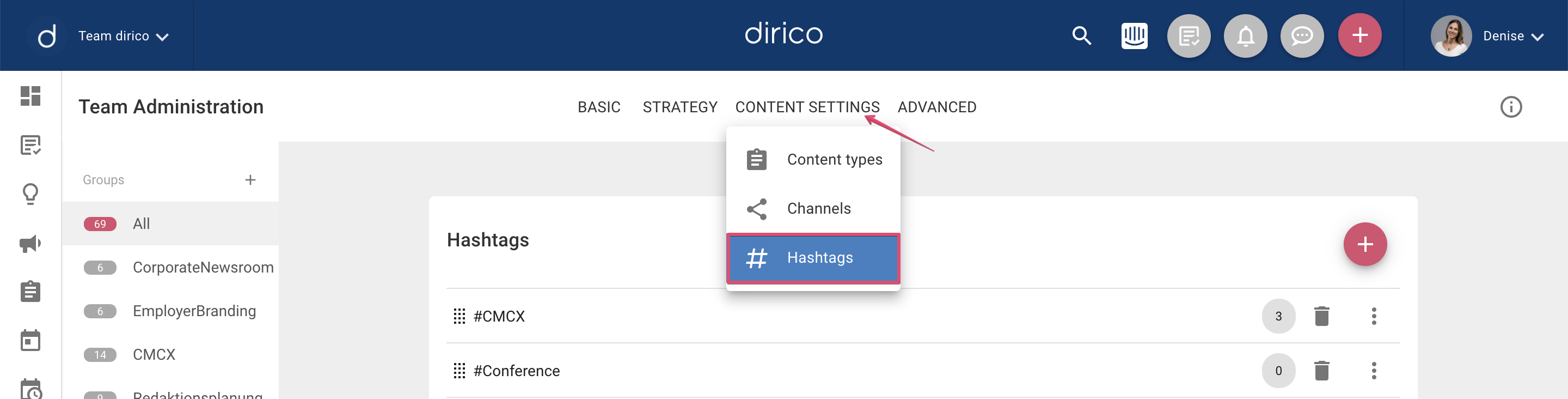Click the 14 count badge beside CMCX

click(x=100, y=355)
